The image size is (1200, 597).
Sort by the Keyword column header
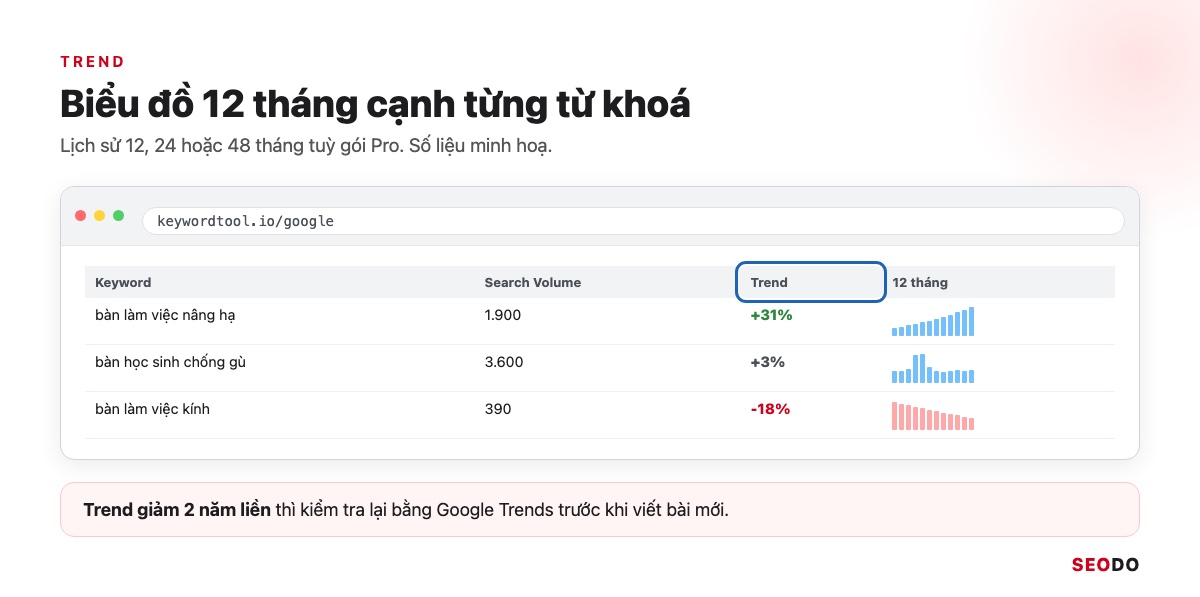click(x=123, y=282)
